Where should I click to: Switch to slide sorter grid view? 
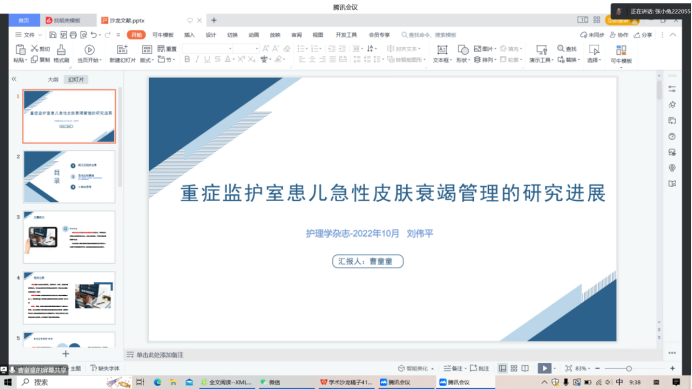(x=514, y=368)
